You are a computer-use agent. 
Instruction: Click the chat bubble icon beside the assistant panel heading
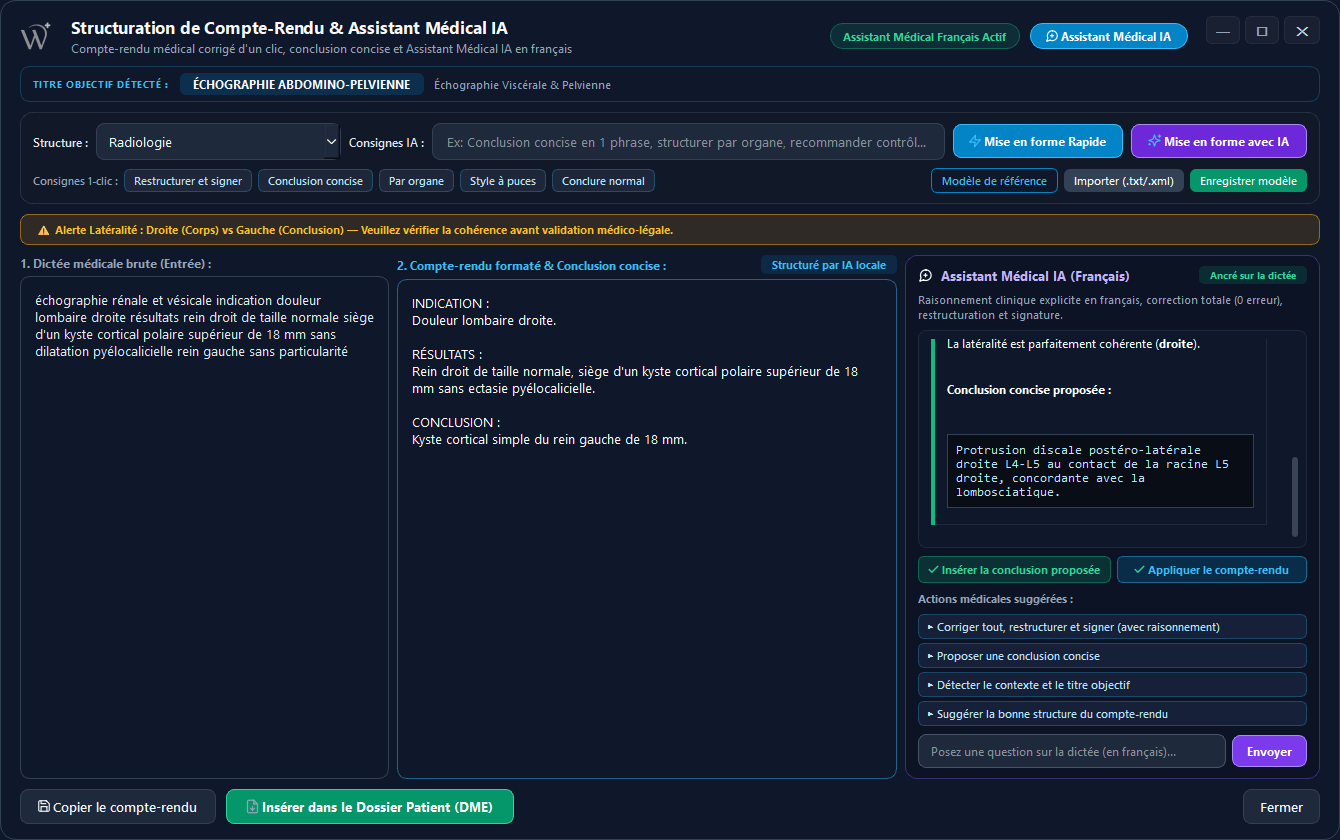coord(926,276)
